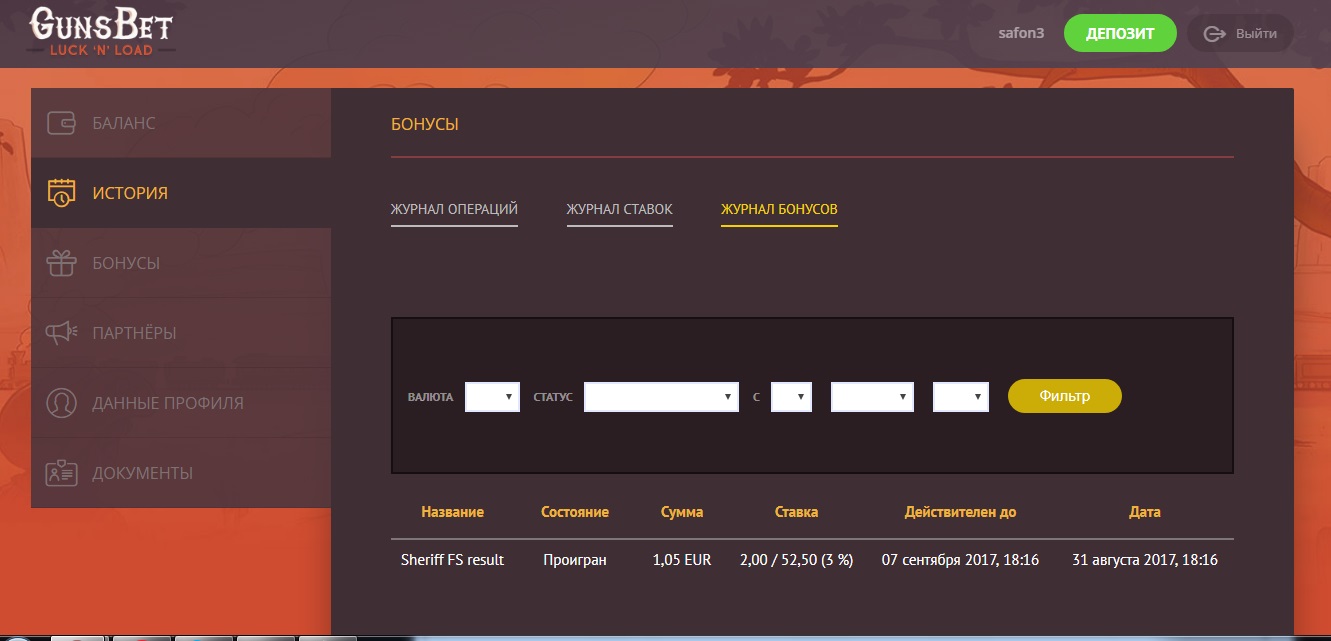This screenshot has width=1331, height=641.
Task: Switch to the Журнал операций tab
Action: pos(454,209)
